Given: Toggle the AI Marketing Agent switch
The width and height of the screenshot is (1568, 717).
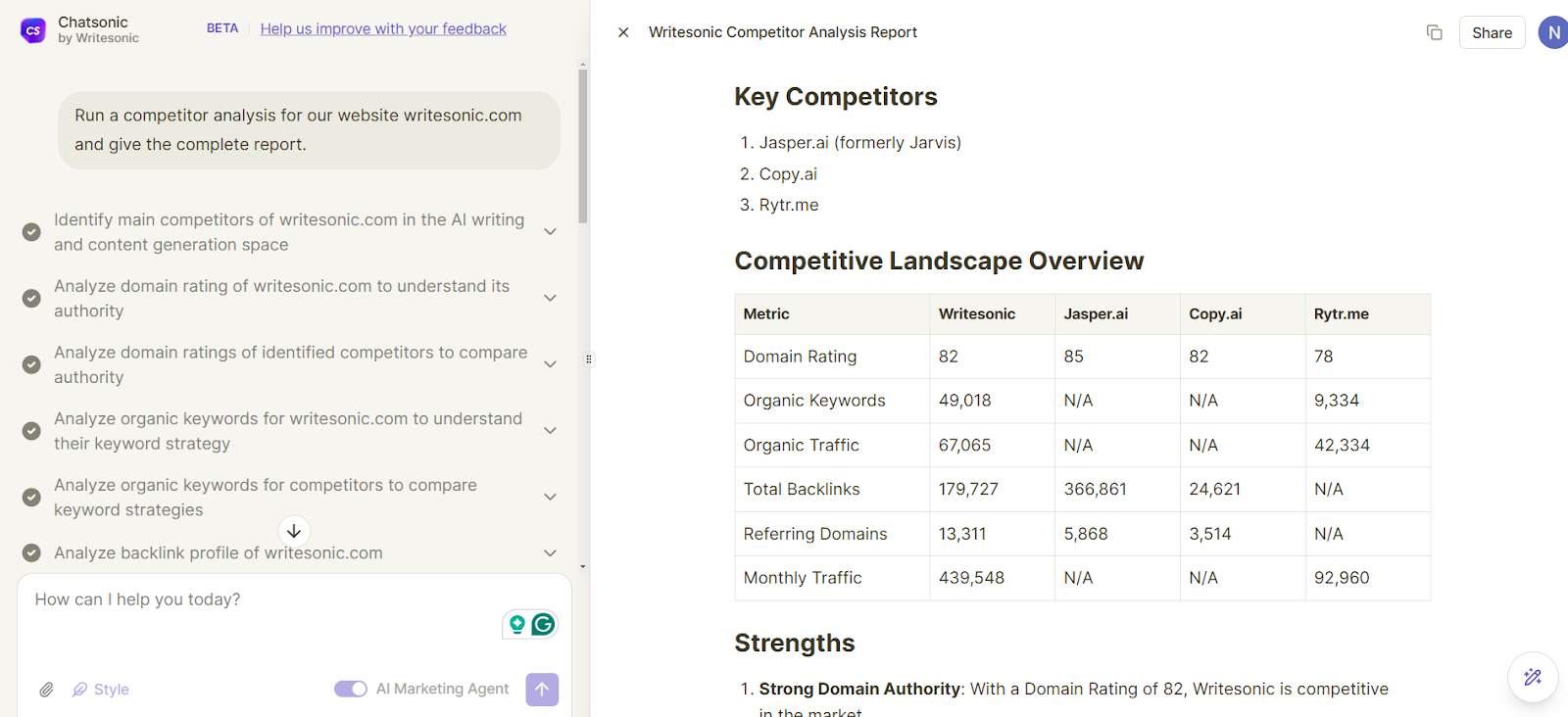Looking at the screenshot, I should [350, 690].
